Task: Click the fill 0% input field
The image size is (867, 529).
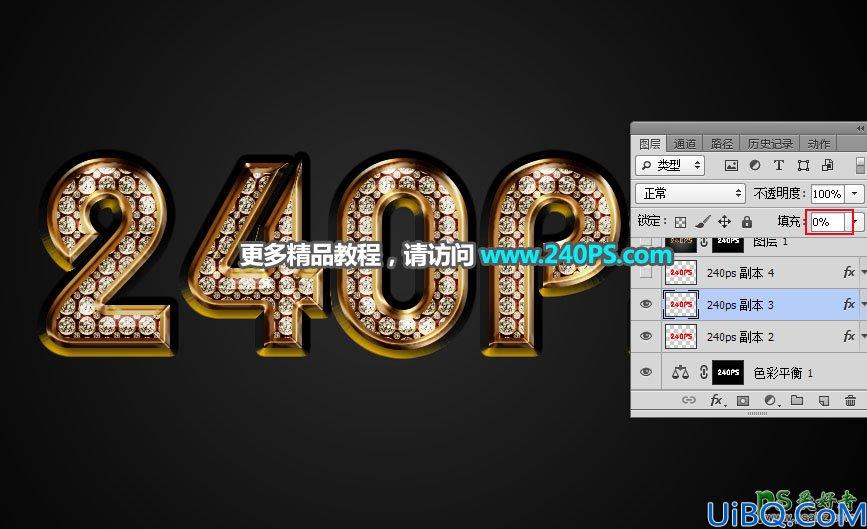Action: tap(828, 222)
